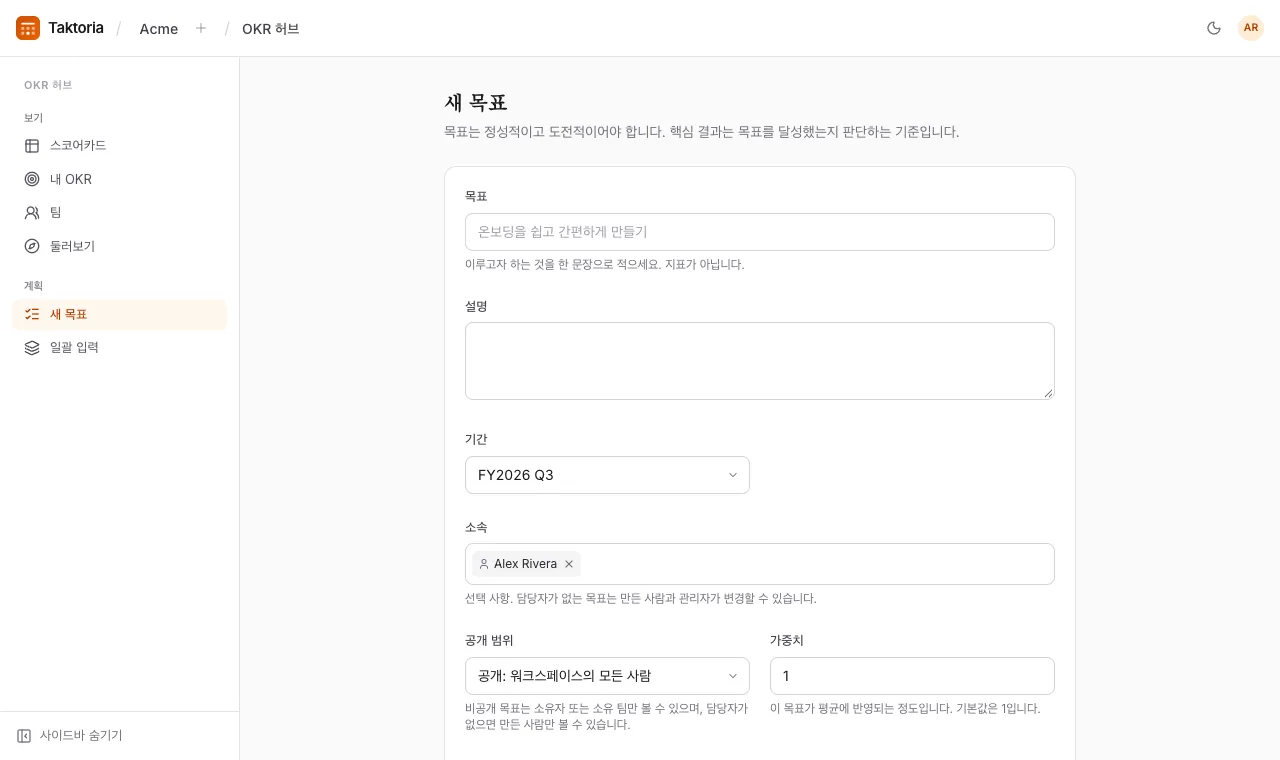The image size is (1280, 760).
Task: Click OKR 허브 breadcrumb
Action: [271, 29]
